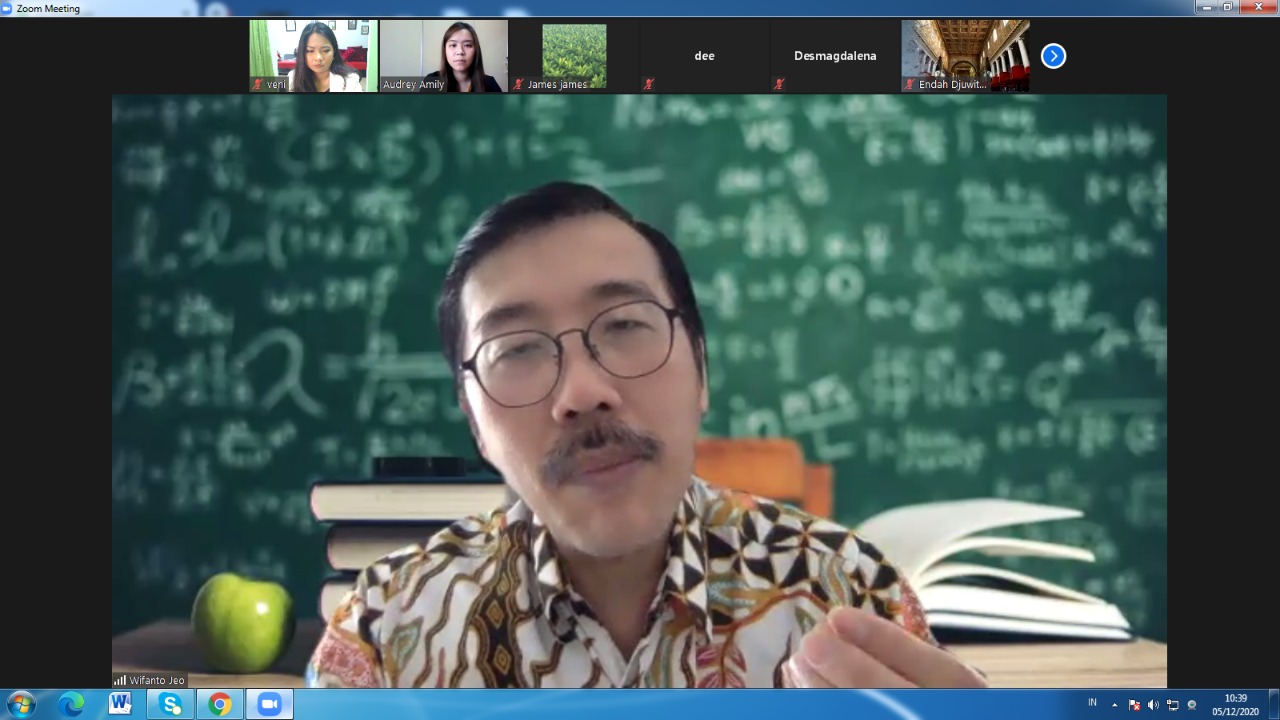The width and height of the screenshot is (1280, 720).
Task: Click the Zoom taskbar icon
Action: 269,705
